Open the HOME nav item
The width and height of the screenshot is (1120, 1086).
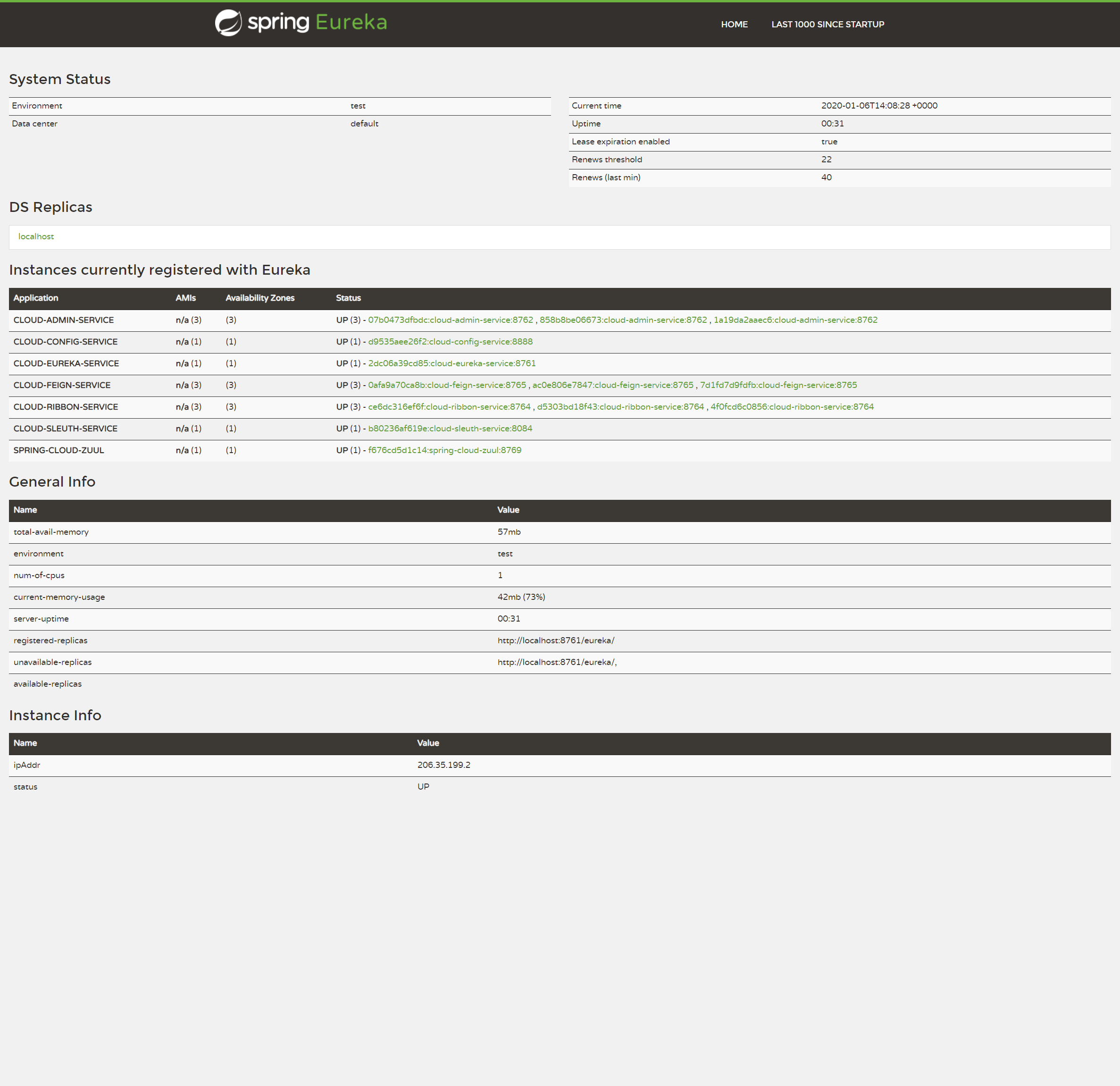pos(734,25)
